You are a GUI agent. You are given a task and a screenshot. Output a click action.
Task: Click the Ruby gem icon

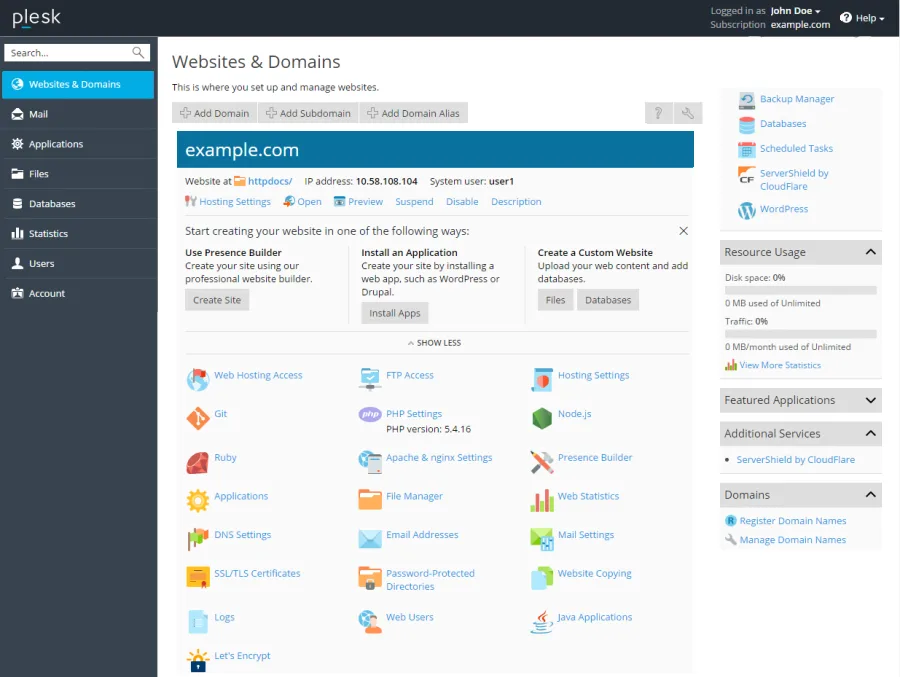tap(197, 462)
